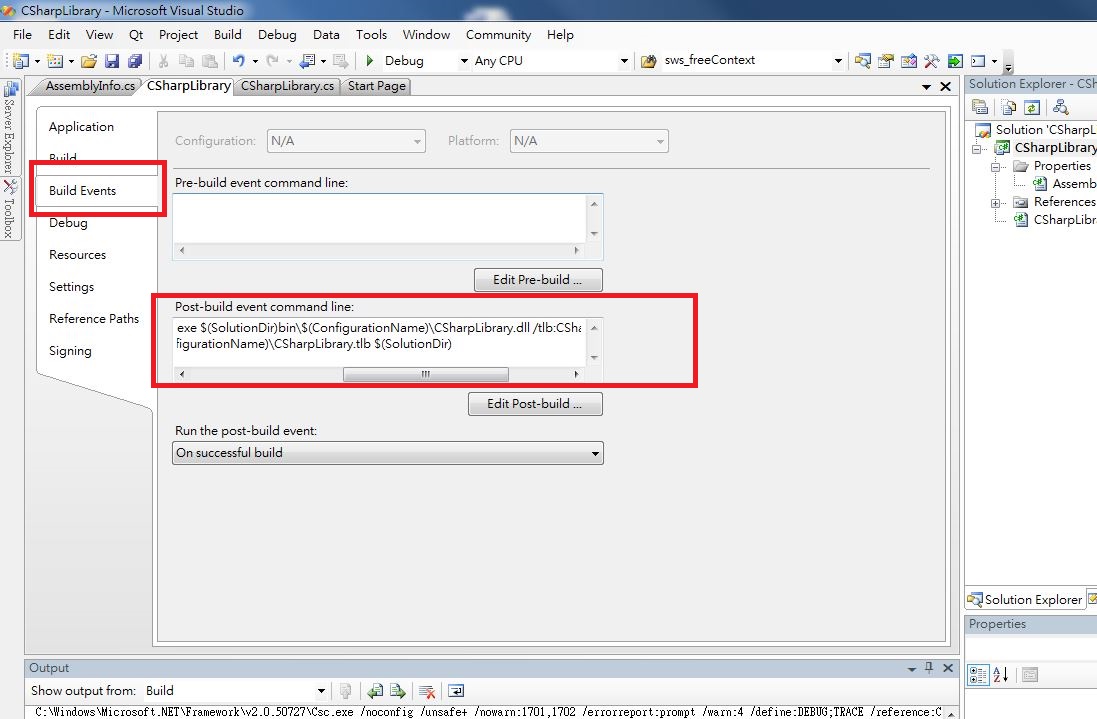
Task: Click Refresh icon in Solution Explorer
Action: coord(1032,107)
